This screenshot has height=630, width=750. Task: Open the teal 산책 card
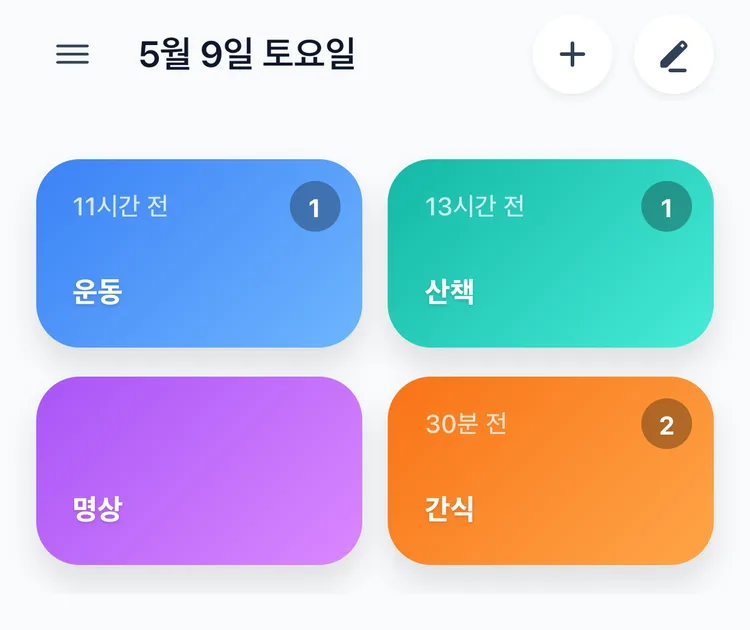tap(551, 254)
